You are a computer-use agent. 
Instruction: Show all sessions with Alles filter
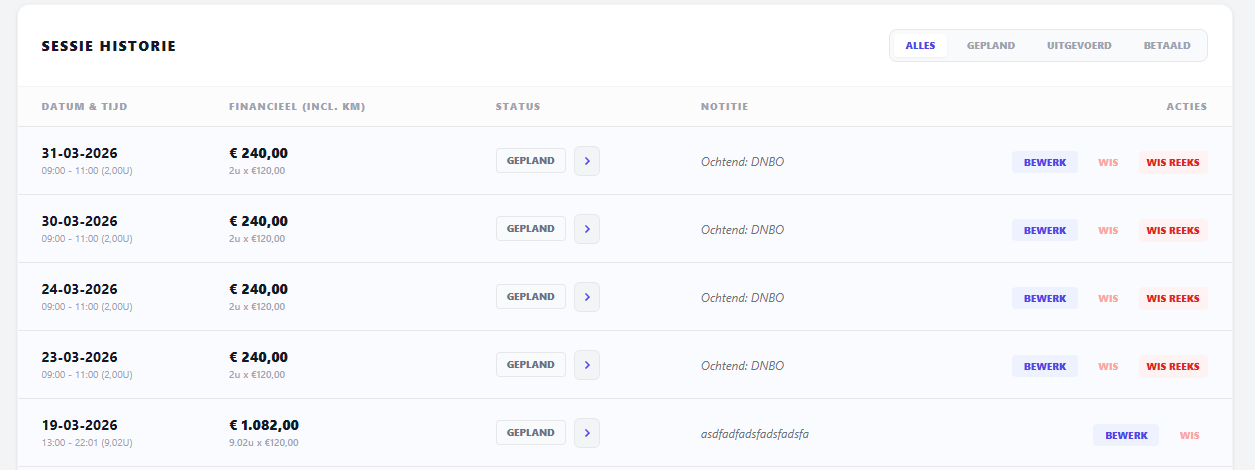(920, 46)
